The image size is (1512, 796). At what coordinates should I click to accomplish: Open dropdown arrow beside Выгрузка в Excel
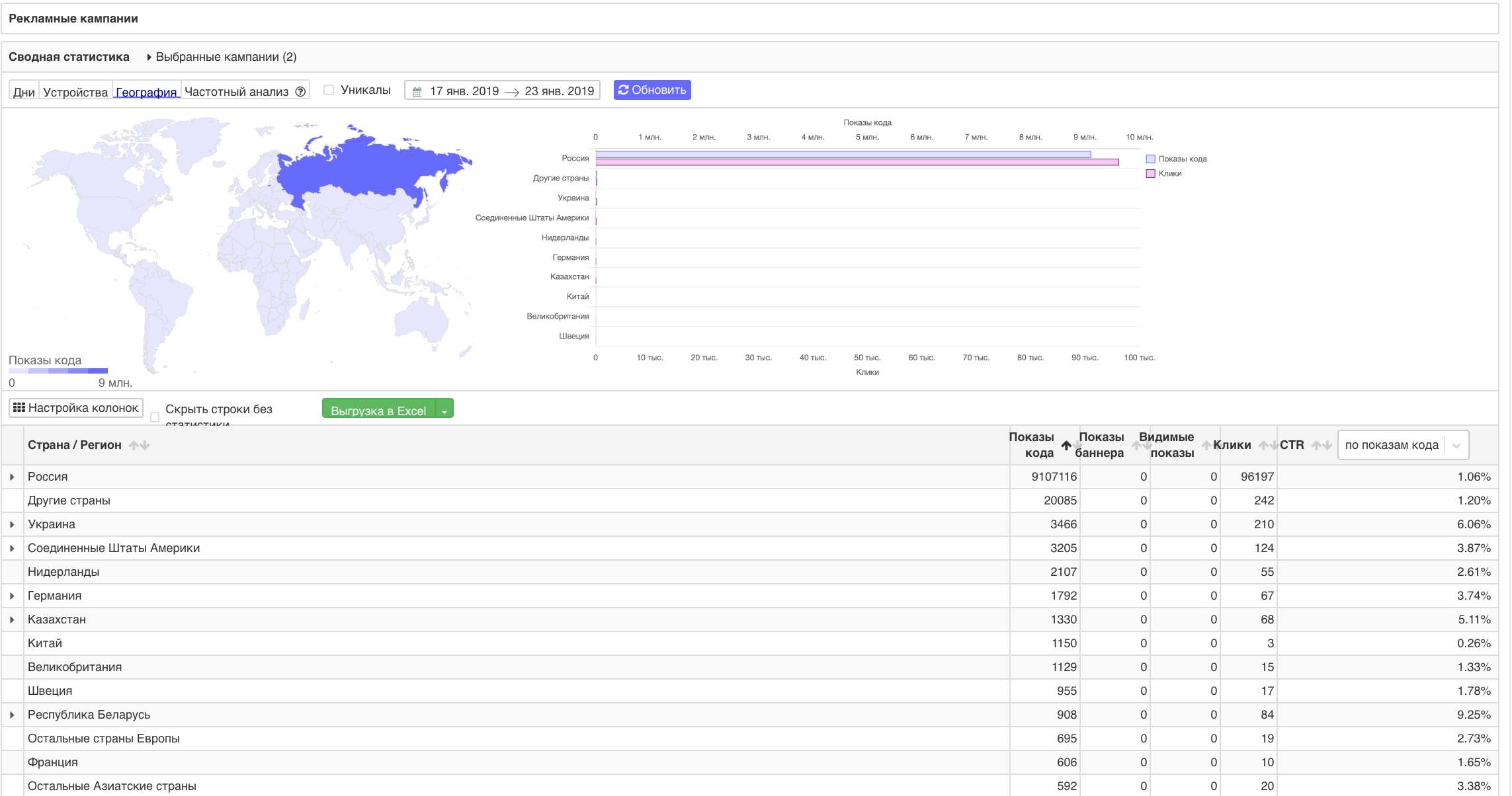444,411
